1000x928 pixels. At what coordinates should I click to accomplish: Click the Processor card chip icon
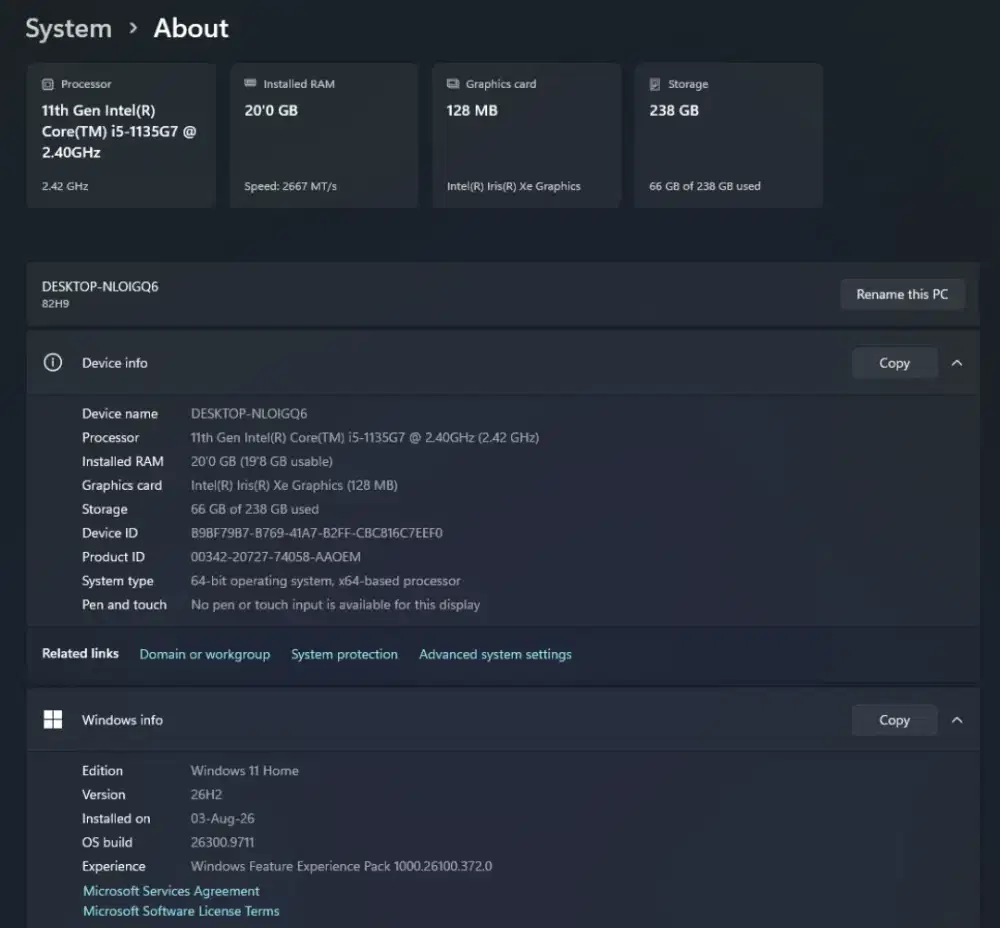coord(48,84)
